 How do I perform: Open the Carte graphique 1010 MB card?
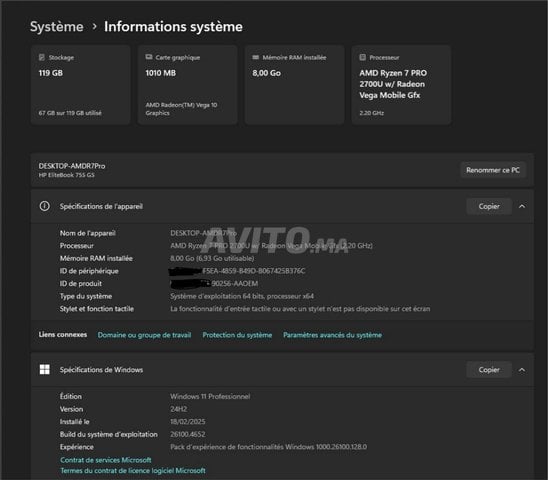(x=188, y=85)
